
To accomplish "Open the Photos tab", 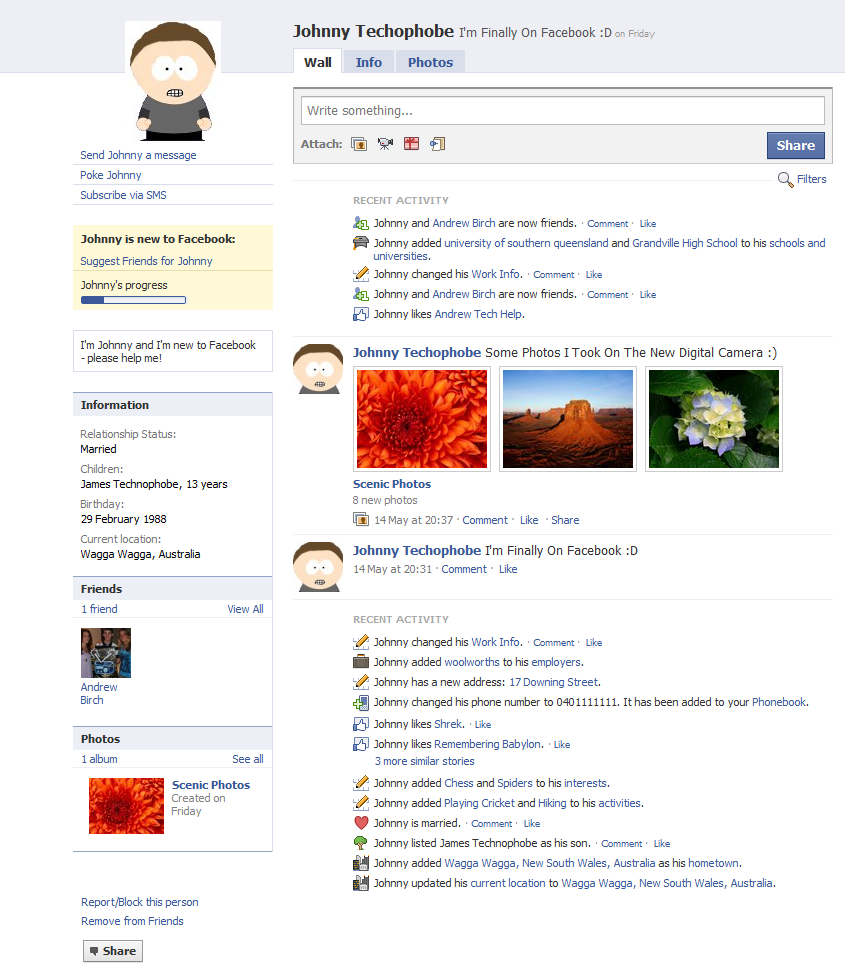I will point(430,62).
